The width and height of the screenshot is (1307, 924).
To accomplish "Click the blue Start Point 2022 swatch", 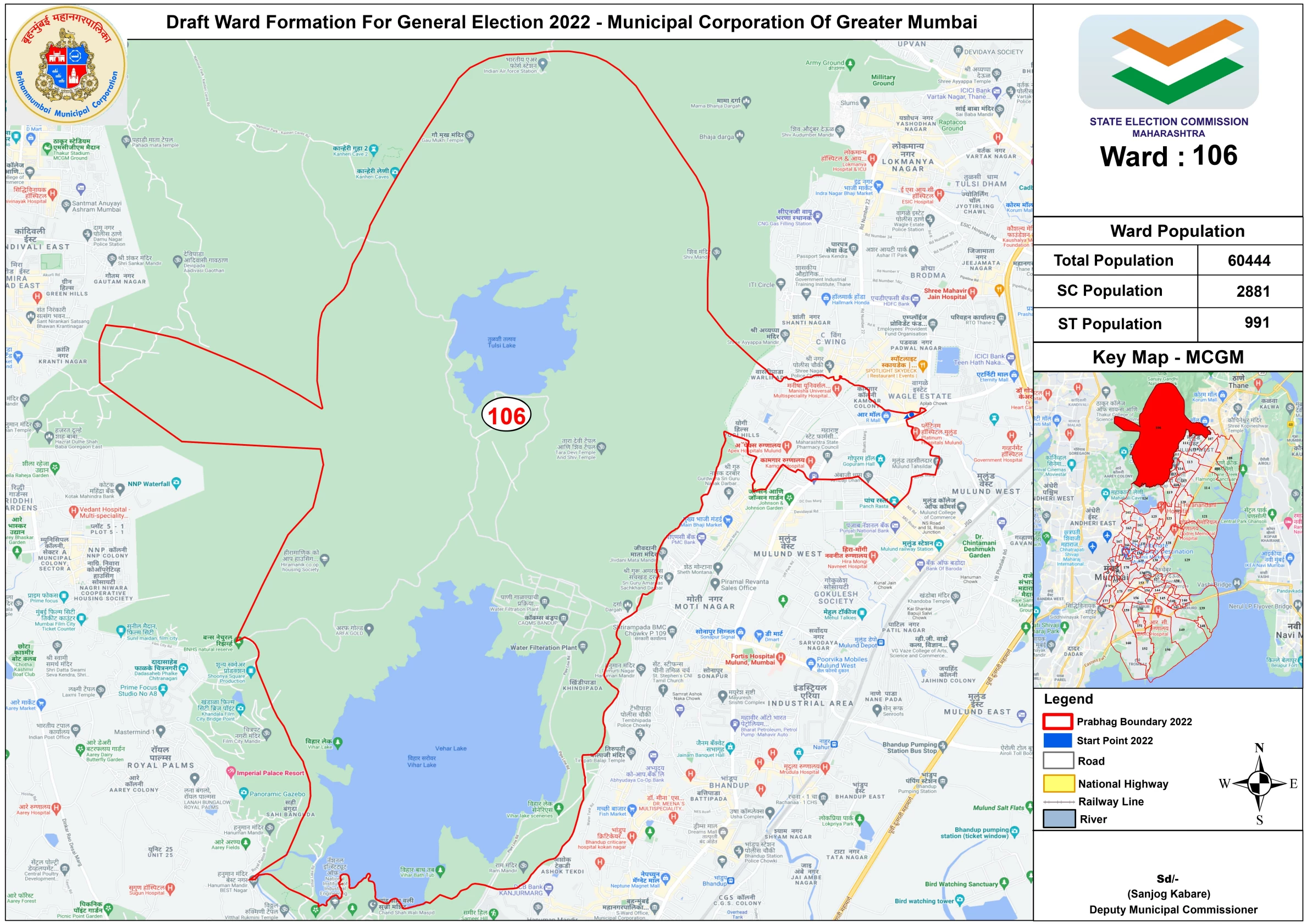I will point(1057,740).
